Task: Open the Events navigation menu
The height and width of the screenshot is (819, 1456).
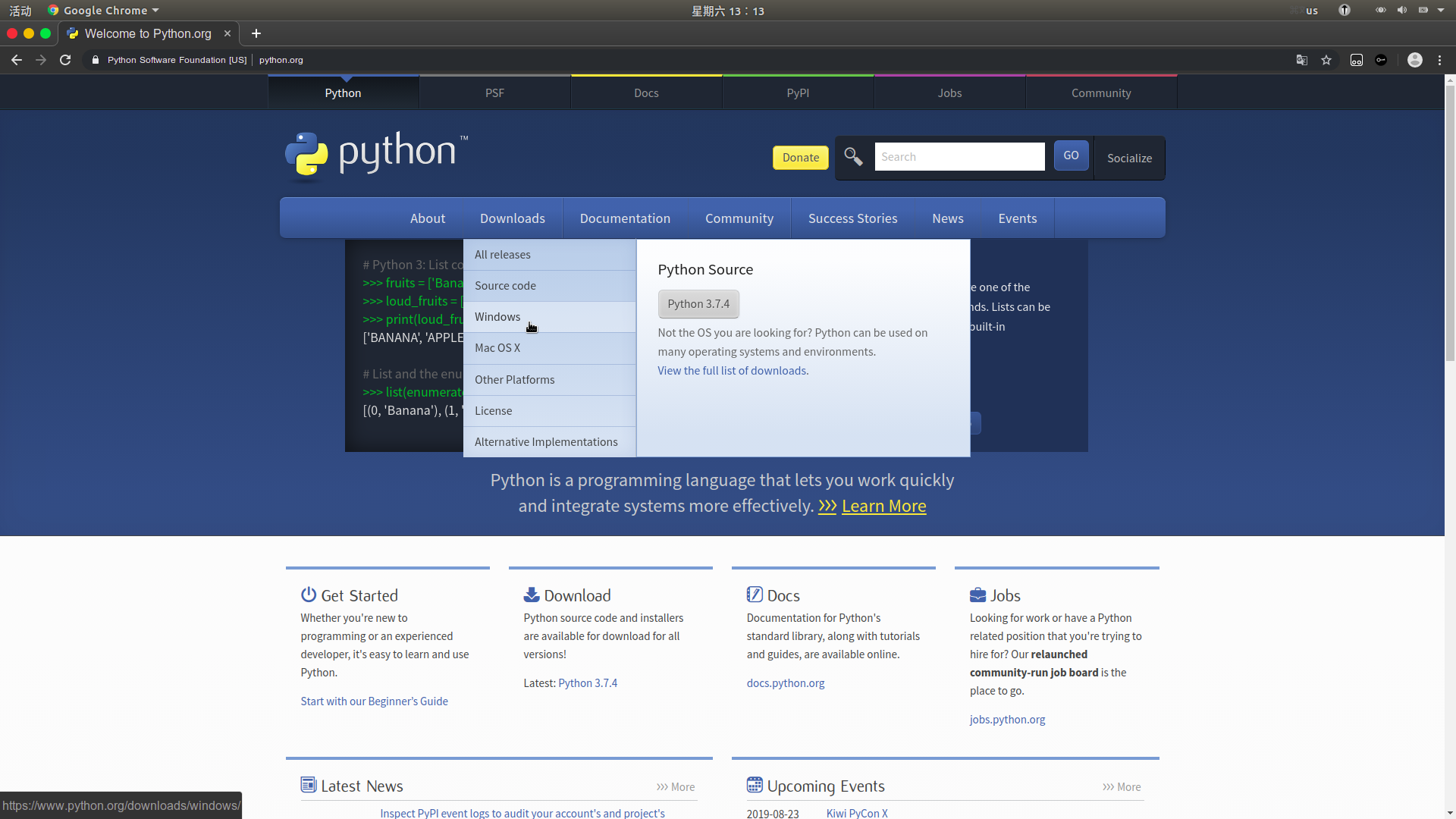Action: tap(1018, 218)
